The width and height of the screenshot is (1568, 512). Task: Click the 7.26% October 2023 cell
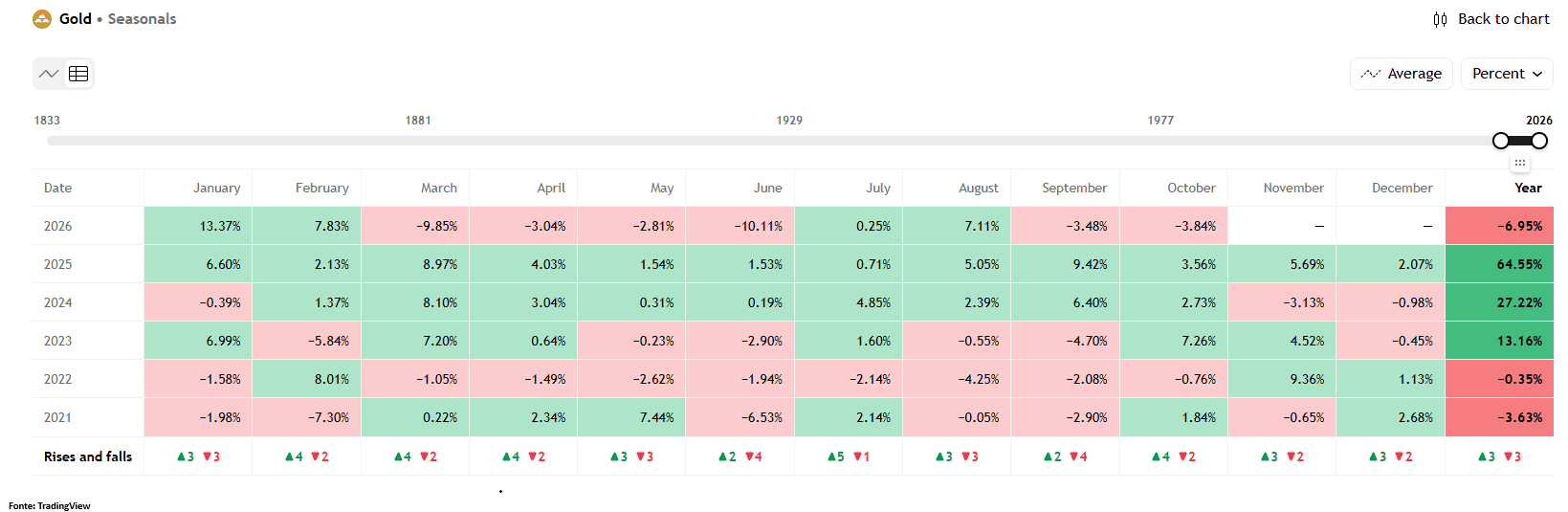pos(1174,341)
